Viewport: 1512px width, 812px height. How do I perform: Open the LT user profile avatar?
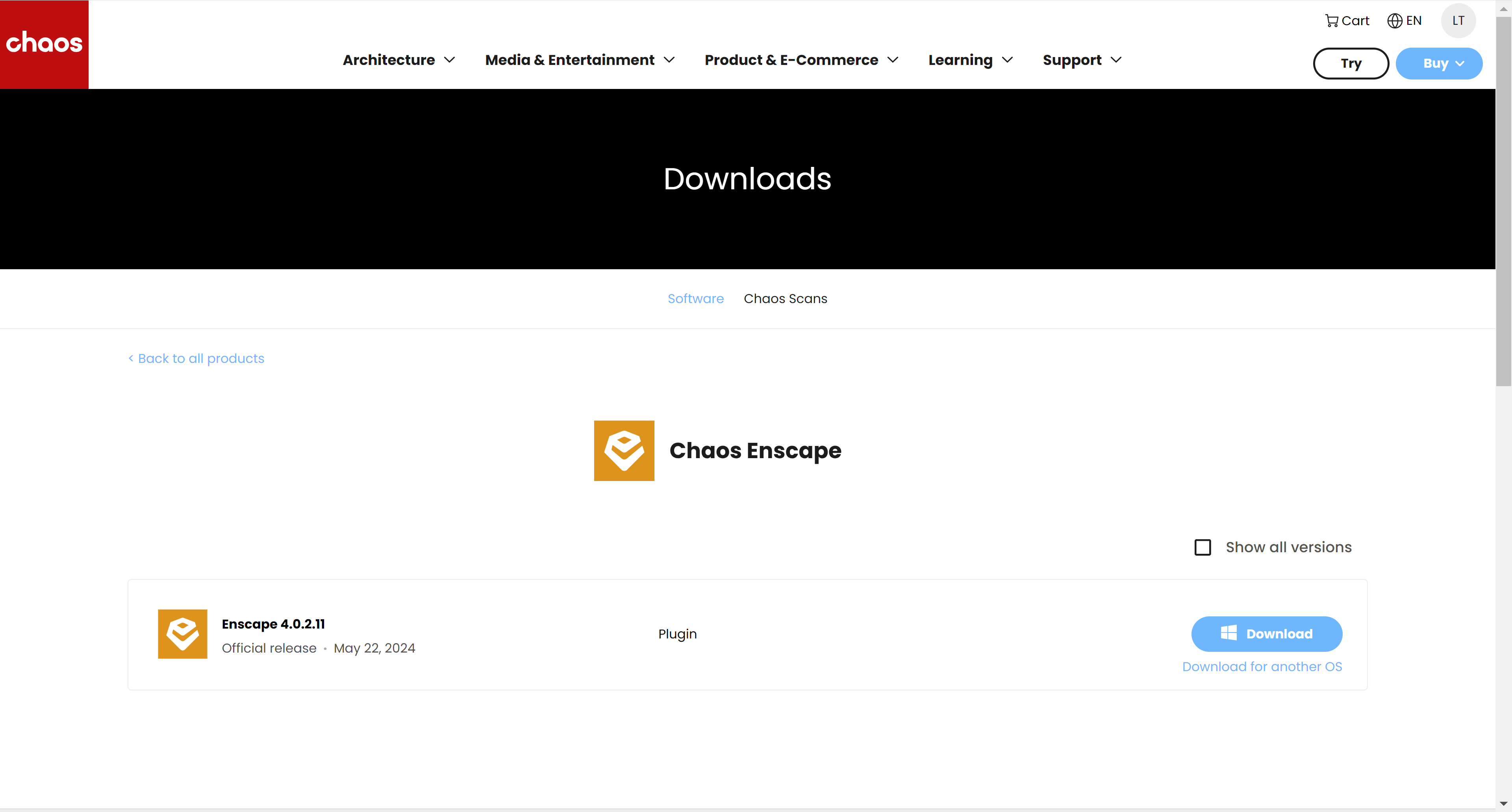tap(1458, 20)
